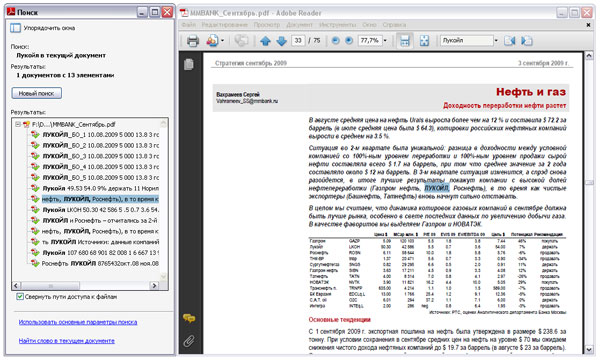Click highlighted ЛУКОЙЛ word in document
This screenshot has height=360, width=600.
click(436, 188)
